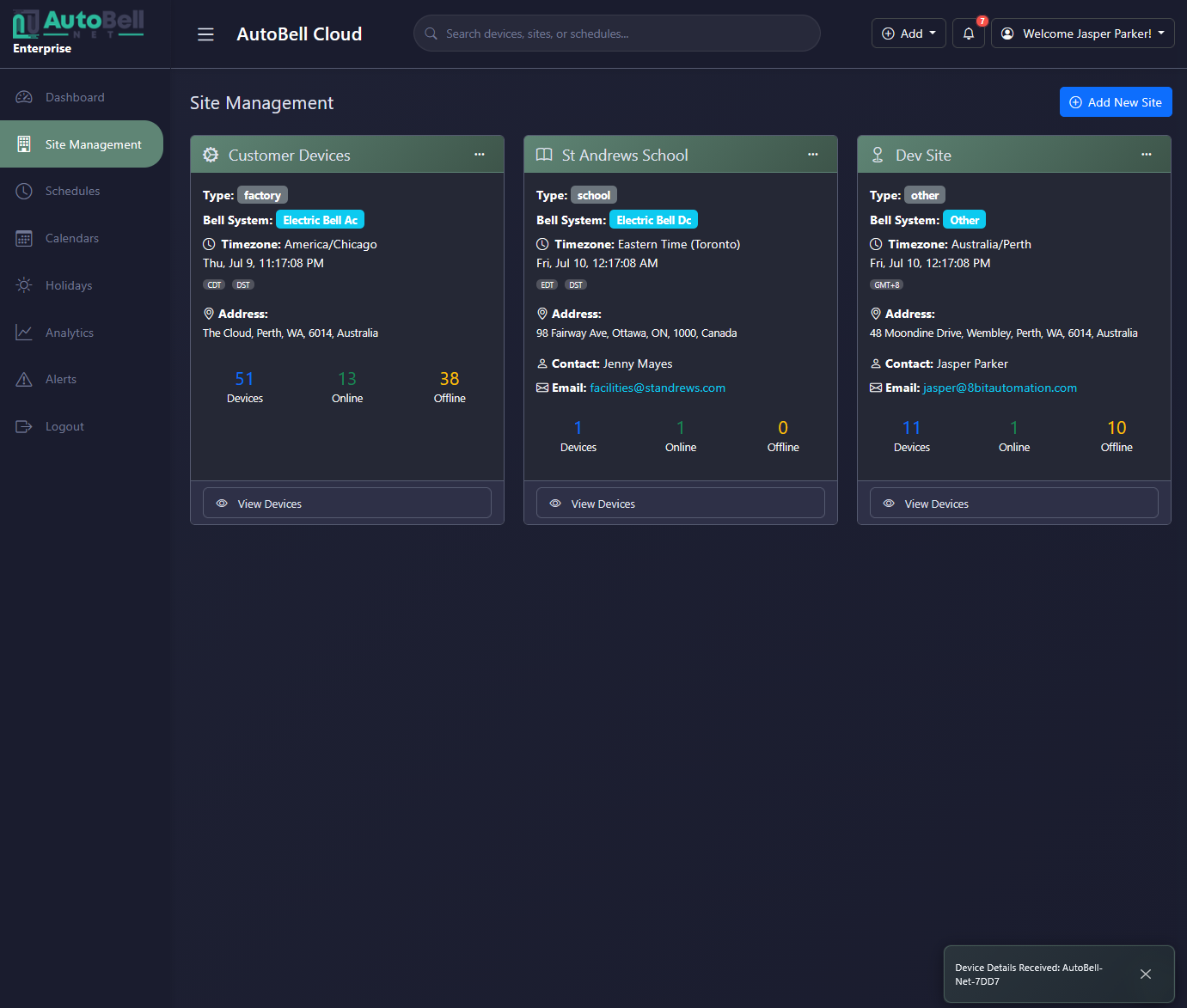Click the Site Management building icon

coord(24,144)
